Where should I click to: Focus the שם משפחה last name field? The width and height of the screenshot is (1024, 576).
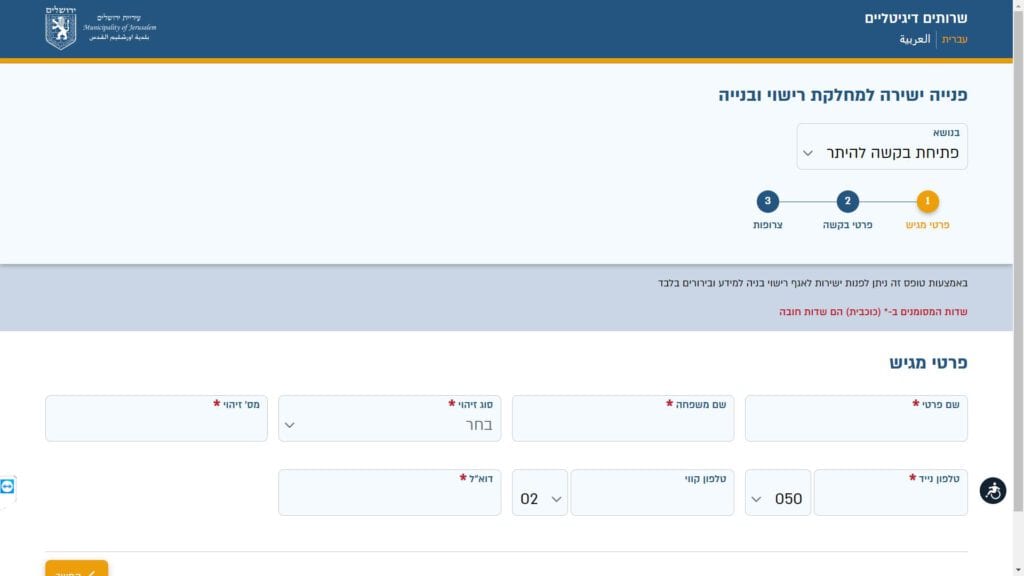coord(623,418)
